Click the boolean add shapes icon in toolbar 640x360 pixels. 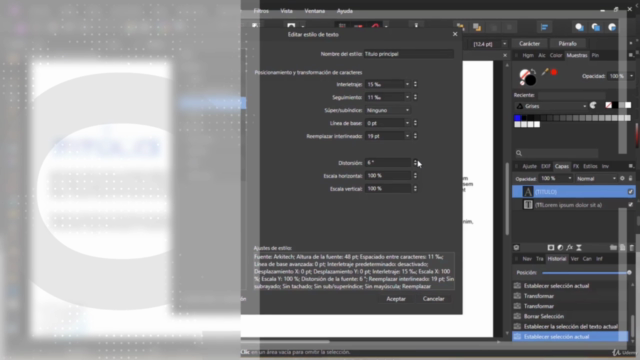579,27
